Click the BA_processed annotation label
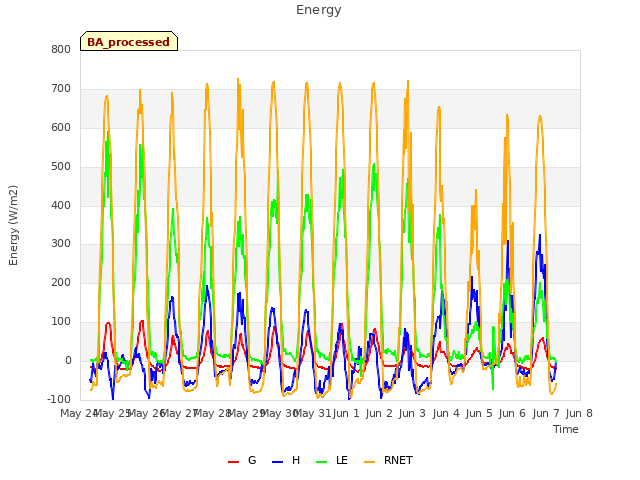Viewport: 640px width, 480px height. click(x=129, y=42)
